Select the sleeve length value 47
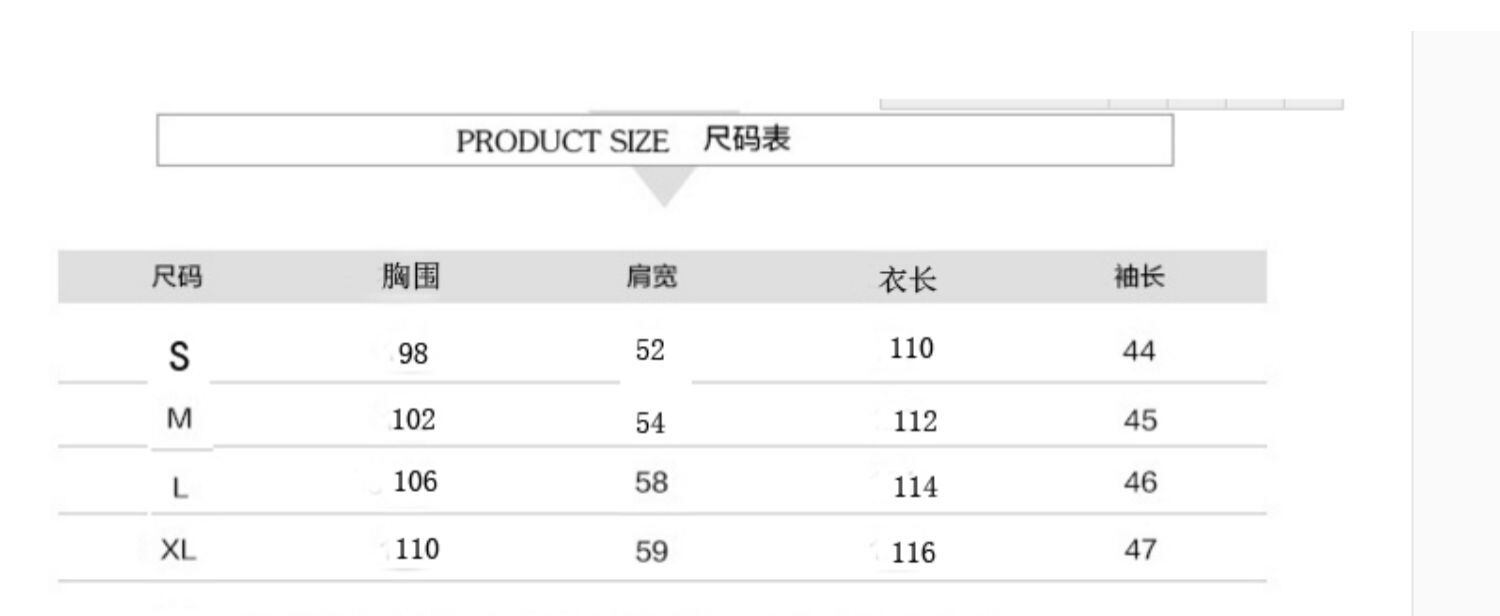The height and width of the screenshot is (616, 1500). click(x=1140, y=549)
